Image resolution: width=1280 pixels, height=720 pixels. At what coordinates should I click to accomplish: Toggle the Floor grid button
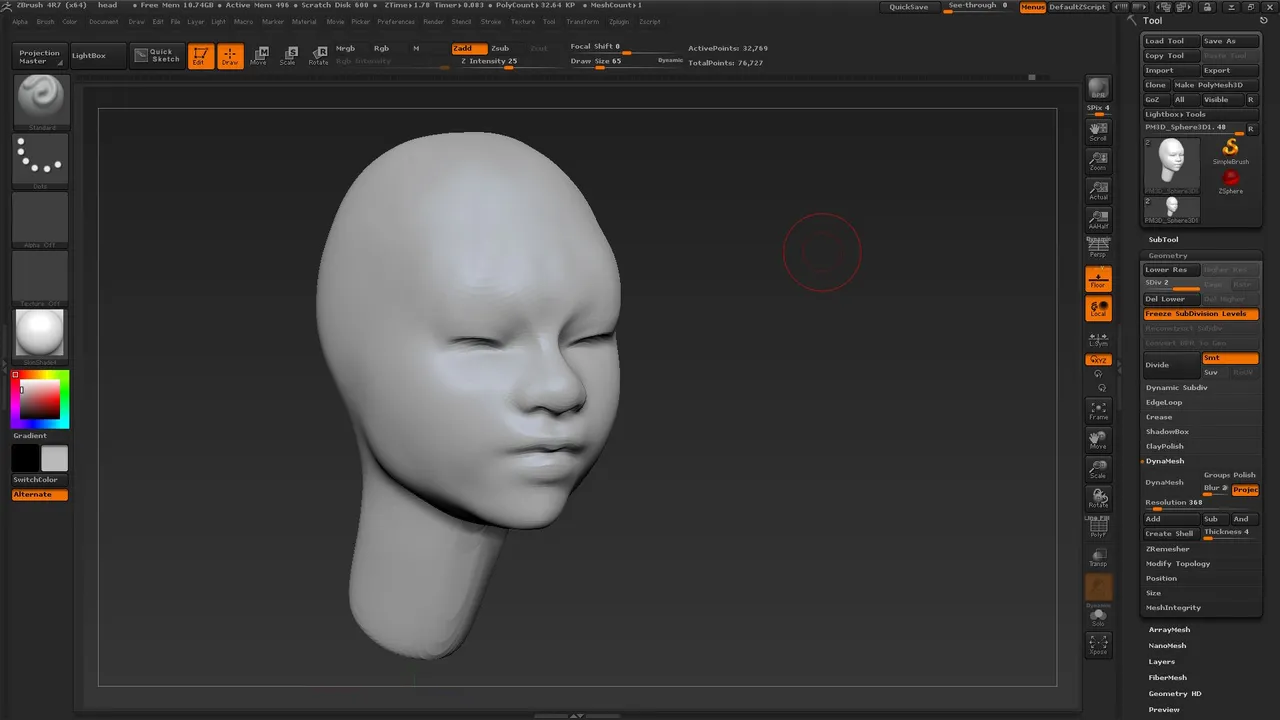1098,279
